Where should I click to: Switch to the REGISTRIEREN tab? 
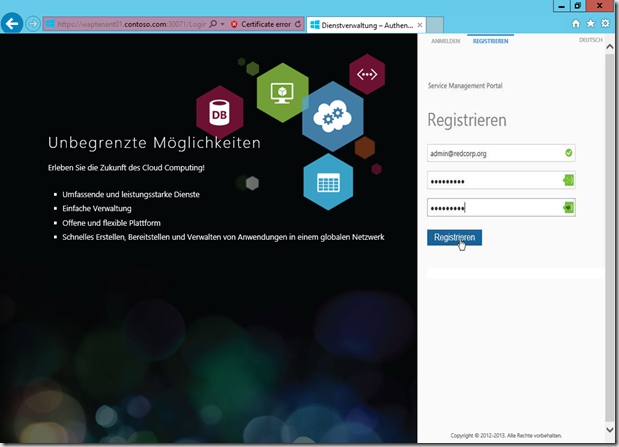pos(490,41)
